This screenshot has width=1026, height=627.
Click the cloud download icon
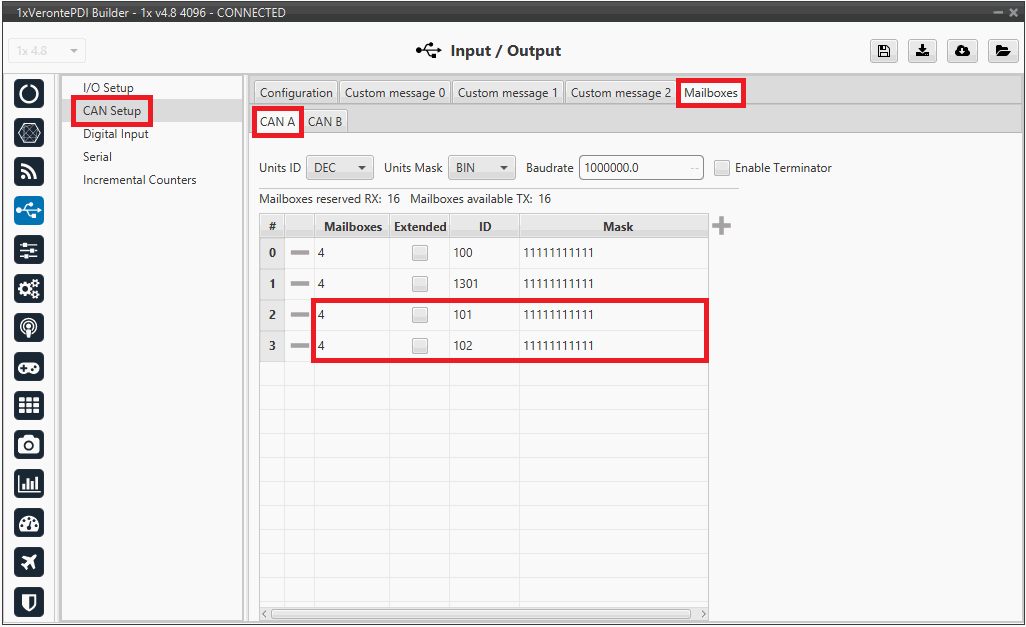[963, 51]
